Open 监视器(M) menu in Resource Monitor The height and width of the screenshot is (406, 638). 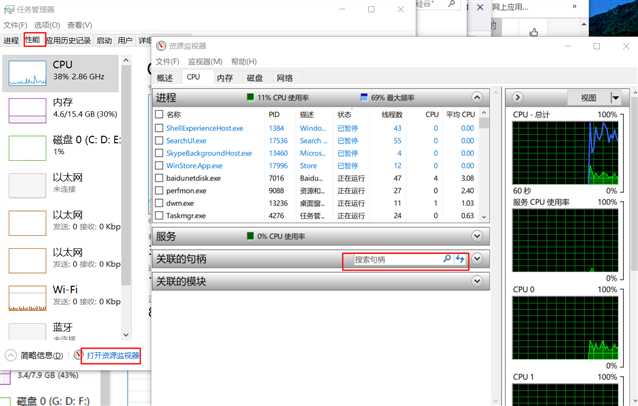pyautogui.click(x=205, y=61)
